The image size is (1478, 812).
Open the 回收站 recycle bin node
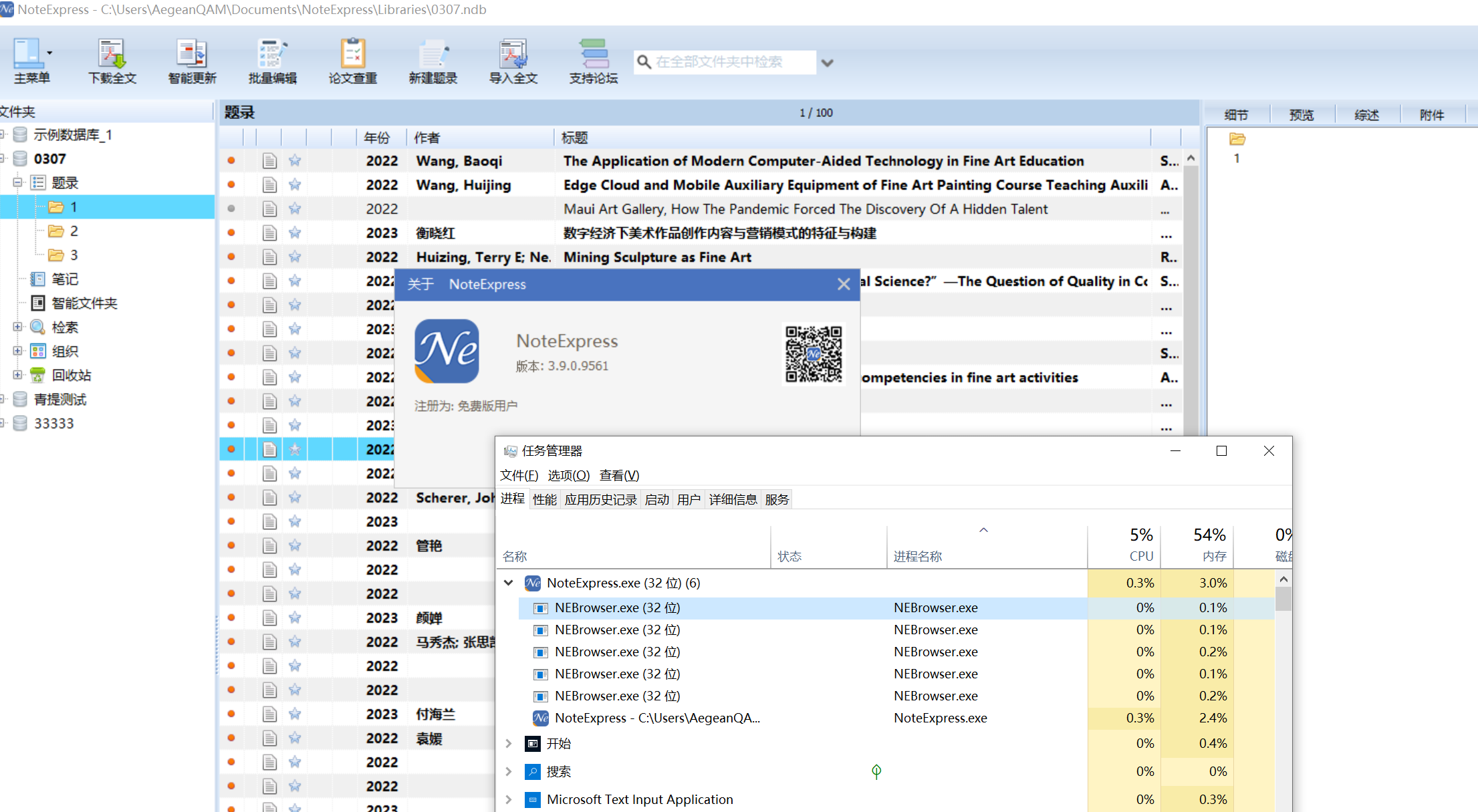(x=61, y=376)
